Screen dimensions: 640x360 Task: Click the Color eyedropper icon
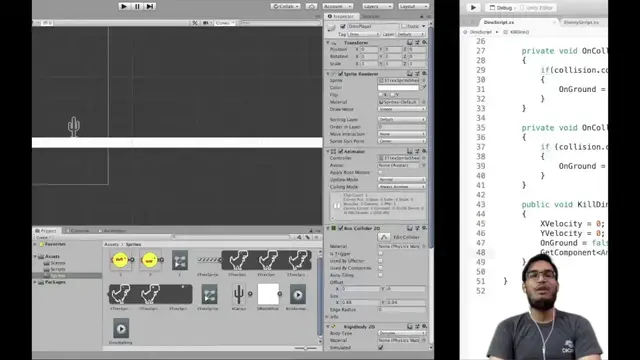coord(423,87)
